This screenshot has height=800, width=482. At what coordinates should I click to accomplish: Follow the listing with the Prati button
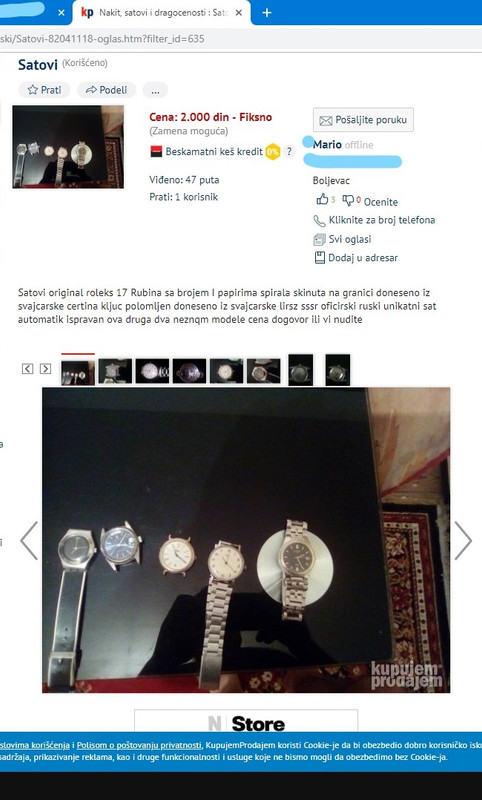coord(44,90)
